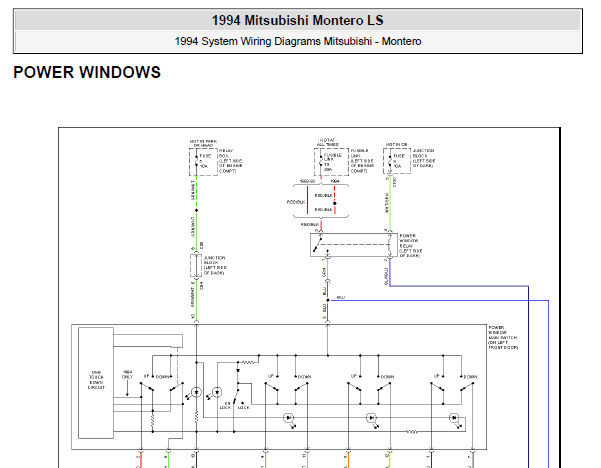Screen dimensions: 601x468
Task: Click the fuse symbol under HOT IN ON
Action: (390, 162)
